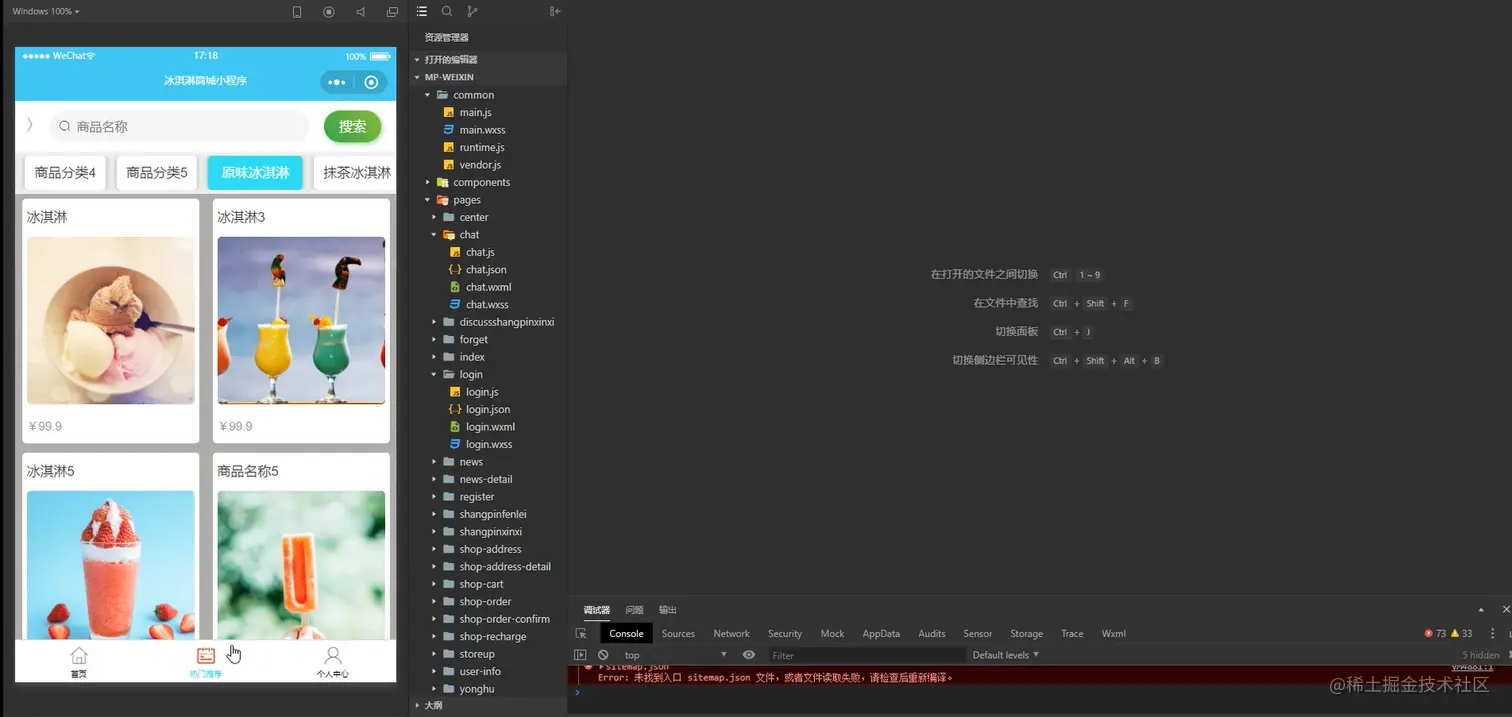Click the red error count 73 indicator
1512x717 pixels.
pos(1435,633)
